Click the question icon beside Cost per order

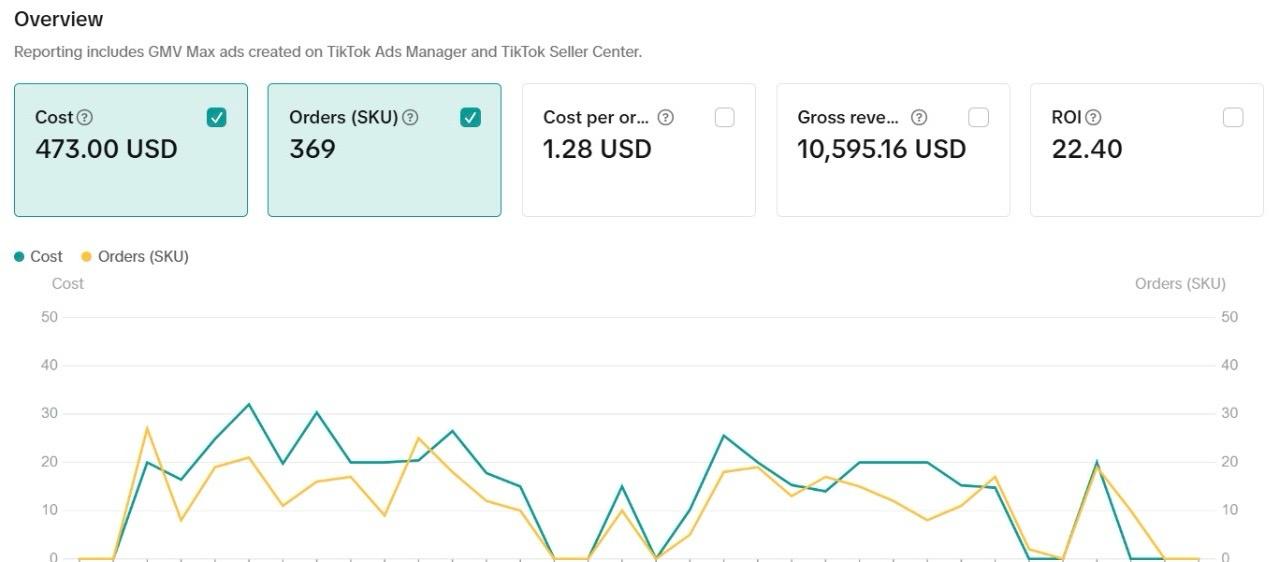(665, 118)
